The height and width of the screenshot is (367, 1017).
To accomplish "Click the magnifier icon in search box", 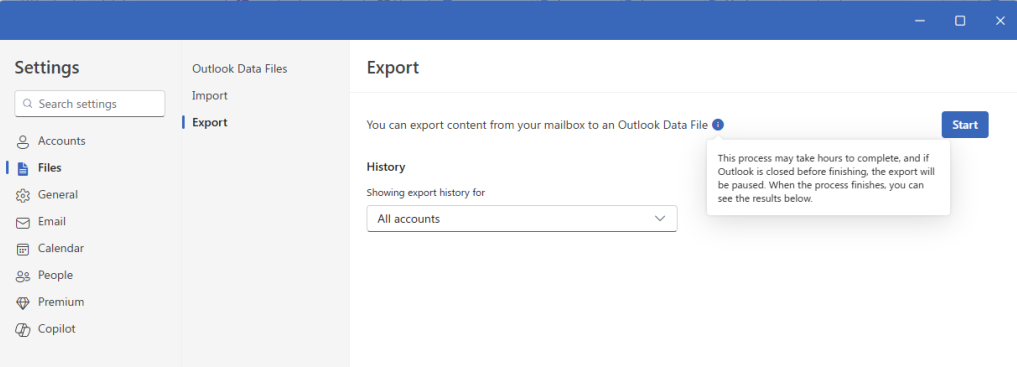I will point(27,104).
